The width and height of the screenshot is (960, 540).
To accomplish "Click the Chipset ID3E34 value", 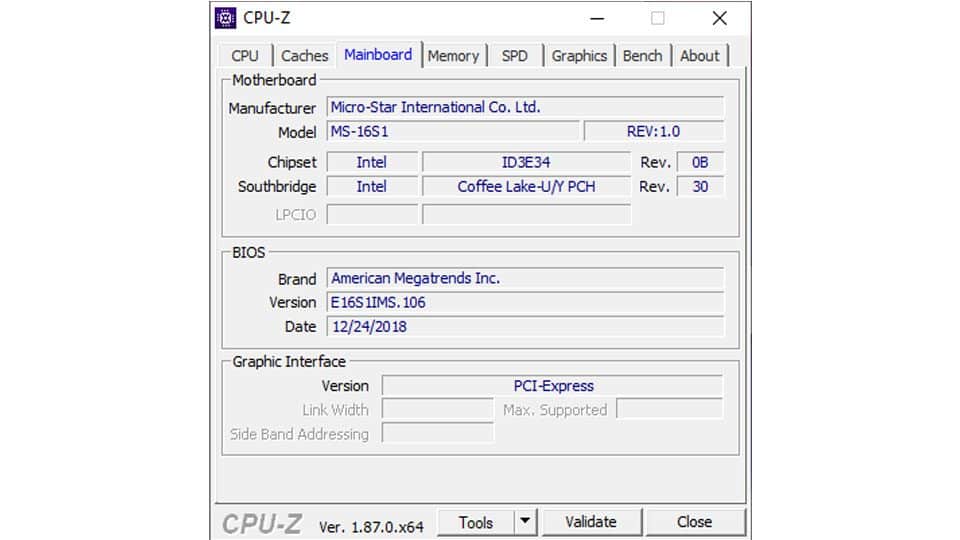I will tap(526, 162).
